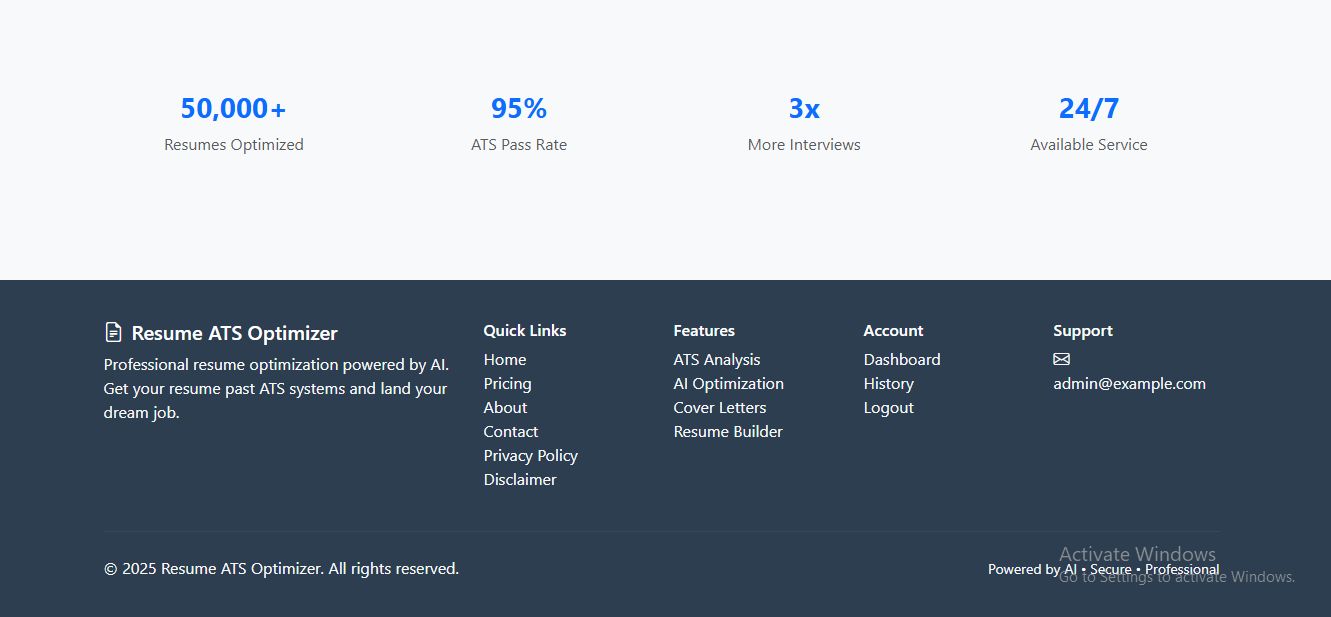The width and height of the screenshot is (1331, 617).
Task: Click the resume document icon in footer
Action: point(113,332)
